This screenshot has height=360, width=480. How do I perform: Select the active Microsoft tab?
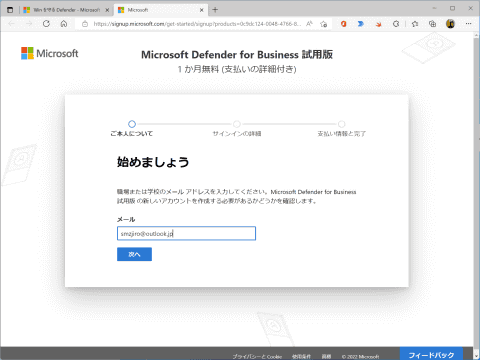tap(161, 10)
